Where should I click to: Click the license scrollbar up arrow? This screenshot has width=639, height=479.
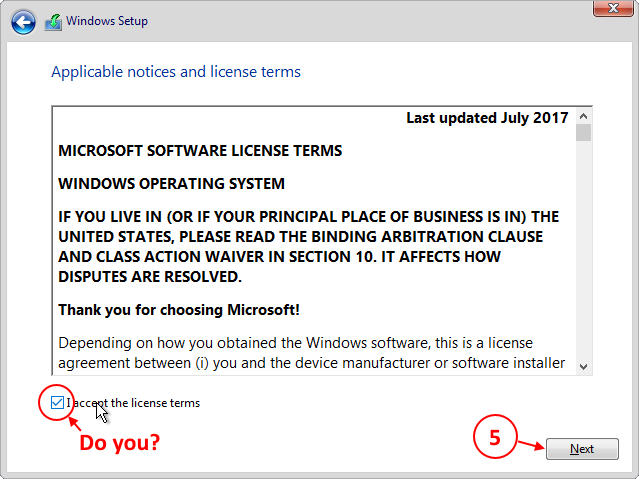point(583,117)
